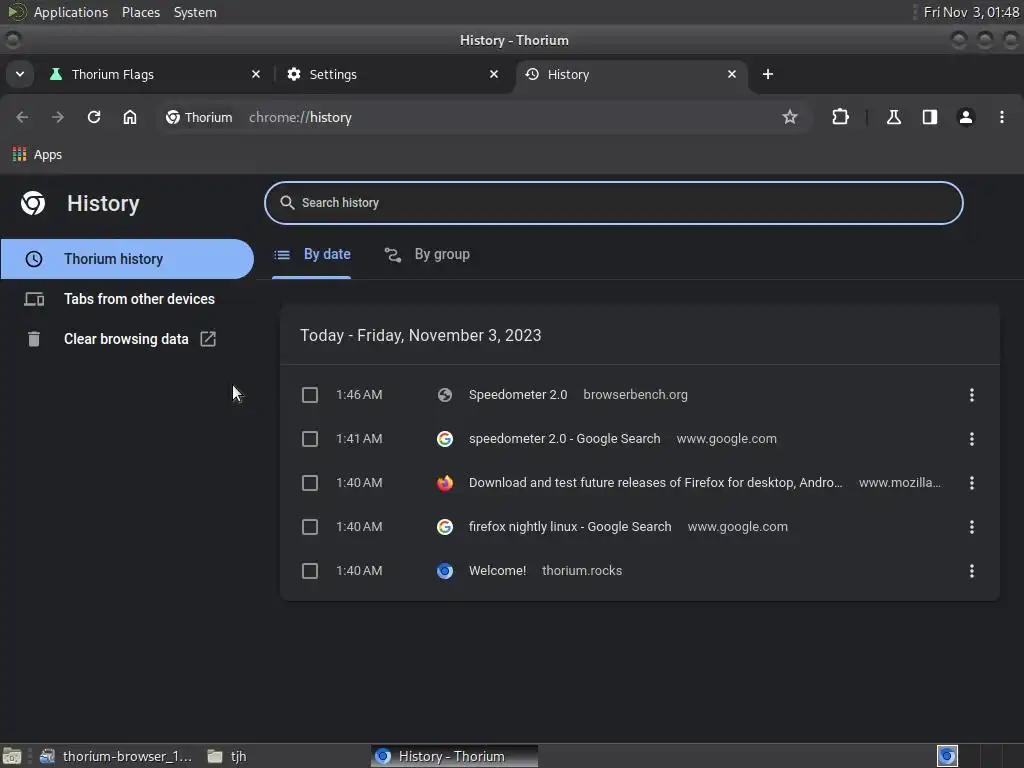Open firefox nightly linux - Google Search link

pyautogui.click(x=570, y=527)
